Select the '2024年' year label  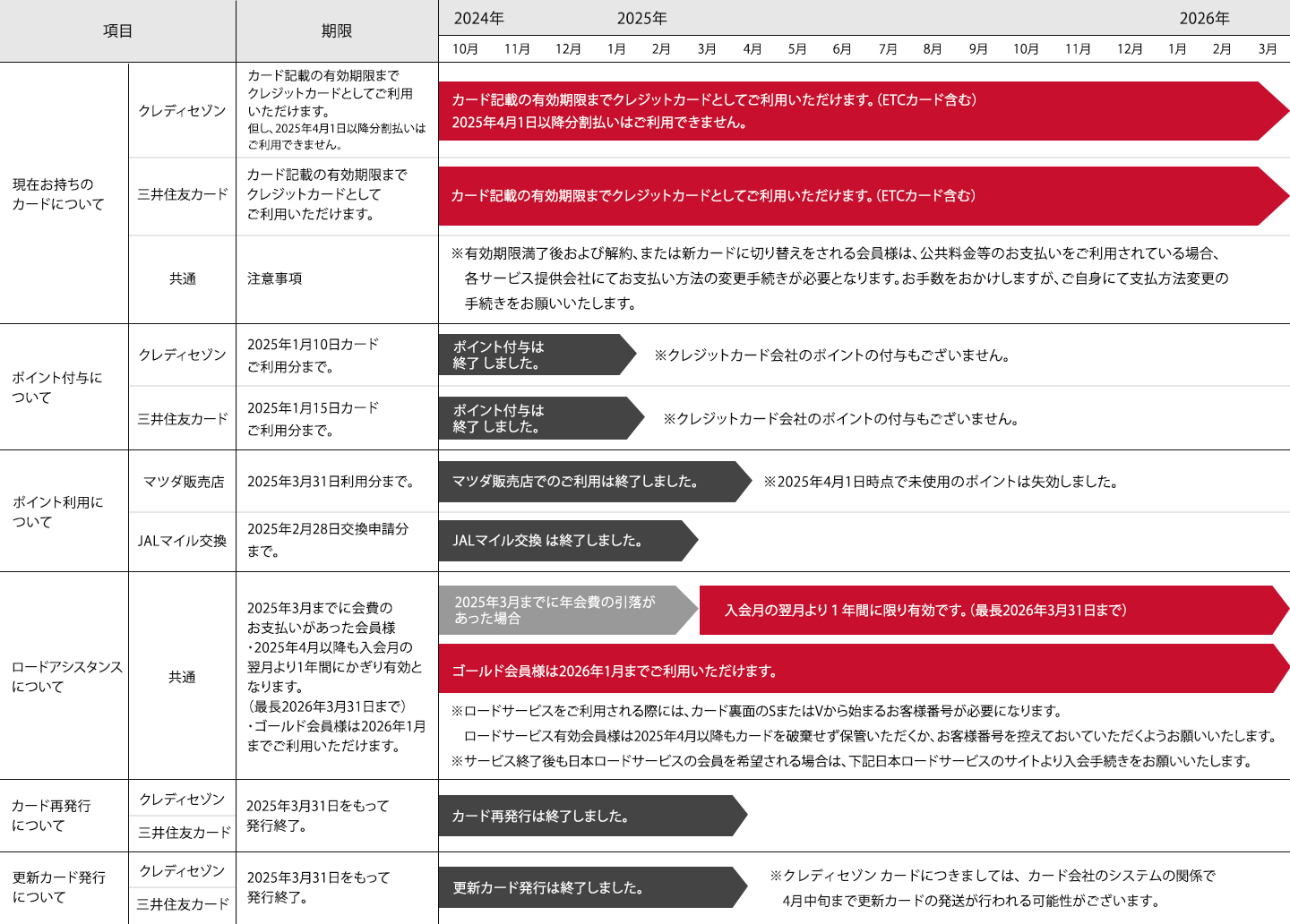click(x=478, y=19)
